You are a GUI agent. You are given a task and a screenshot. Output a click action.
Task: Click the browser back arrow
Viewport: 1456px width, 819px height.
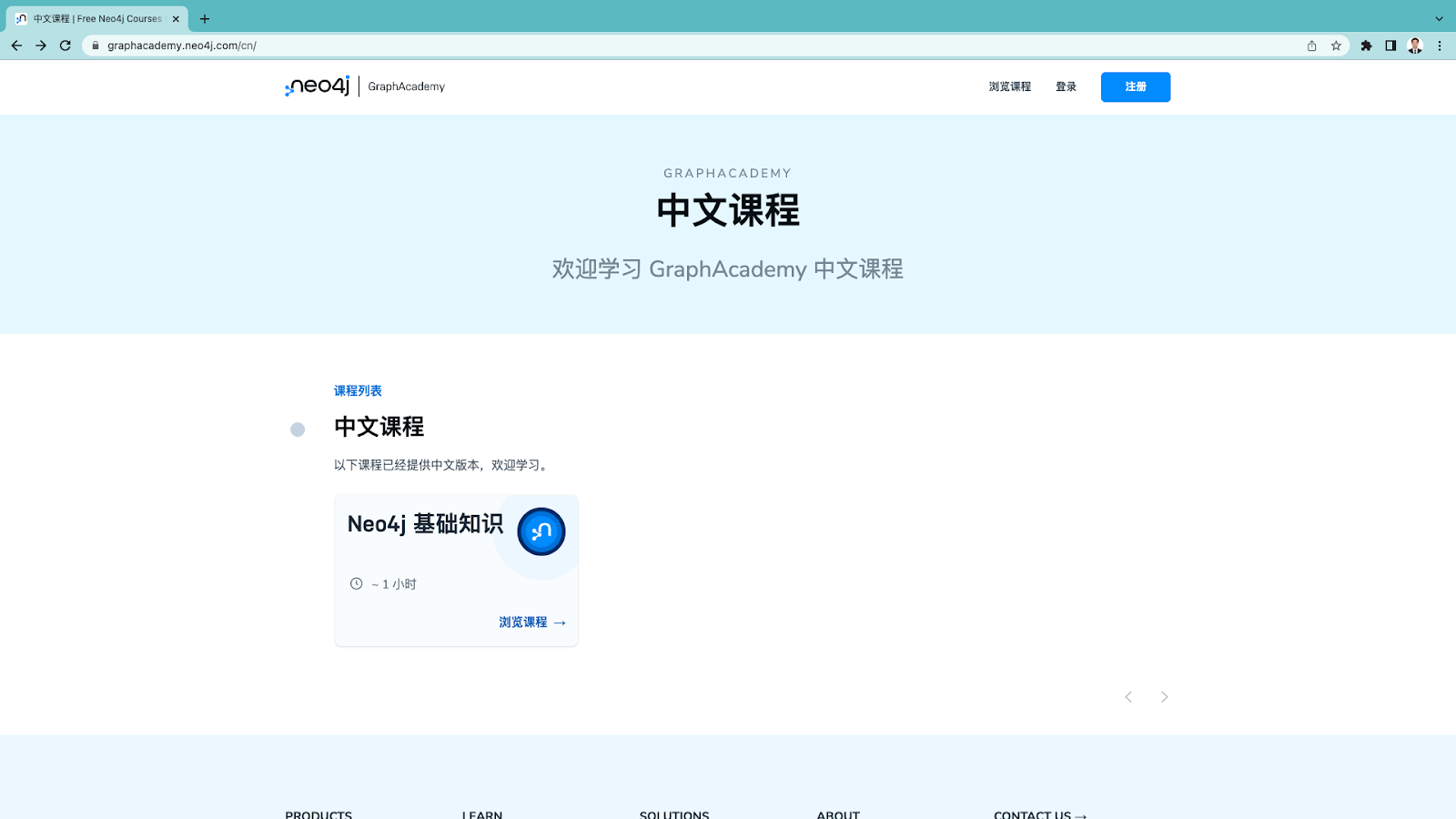(x=16, y=45)
